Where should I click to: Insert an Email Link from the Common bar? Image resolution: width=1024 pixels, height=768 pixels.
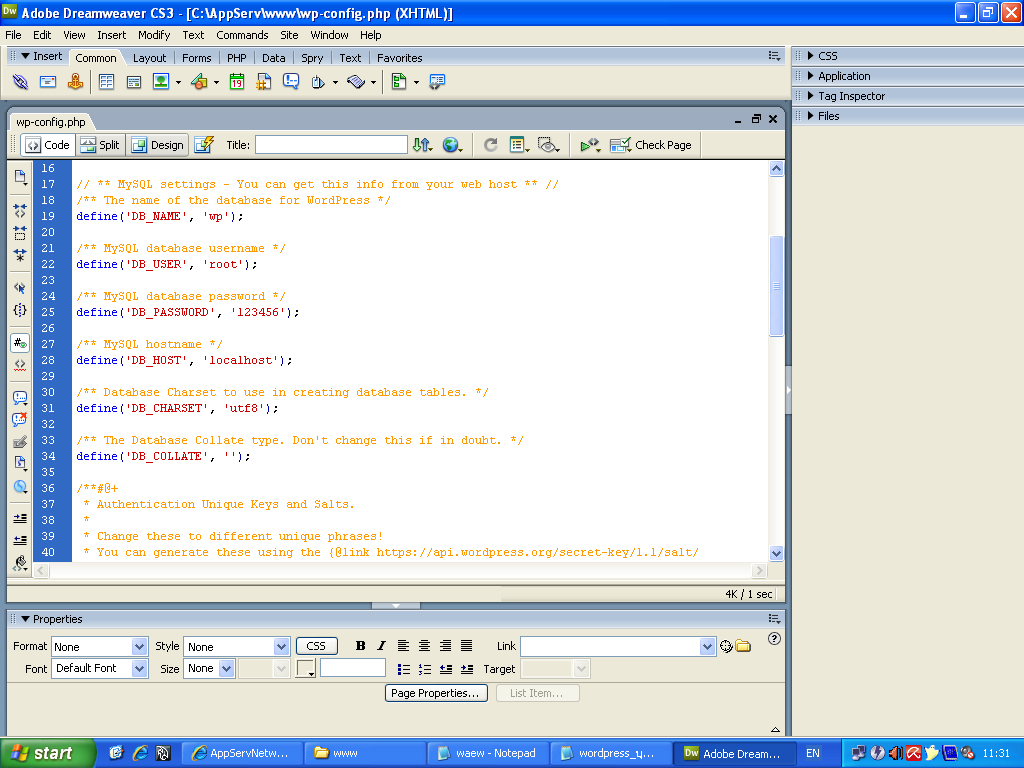[48, 82]
